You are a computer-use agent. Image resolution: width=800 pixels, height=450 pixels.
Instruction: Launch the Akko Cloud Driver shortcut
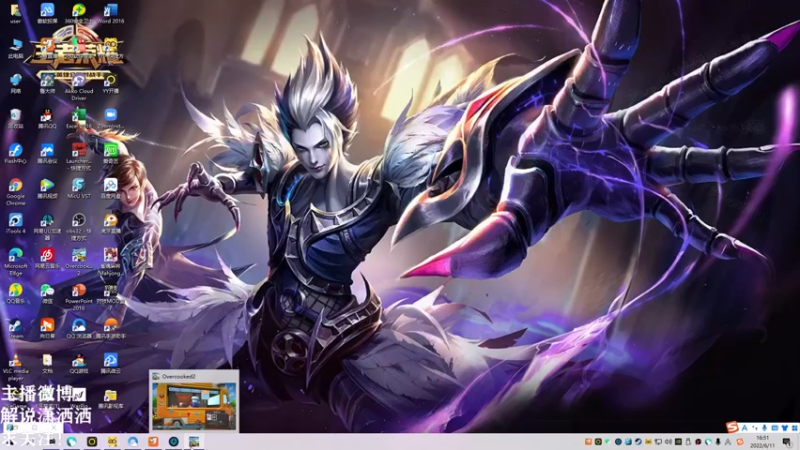click(79, 87)
